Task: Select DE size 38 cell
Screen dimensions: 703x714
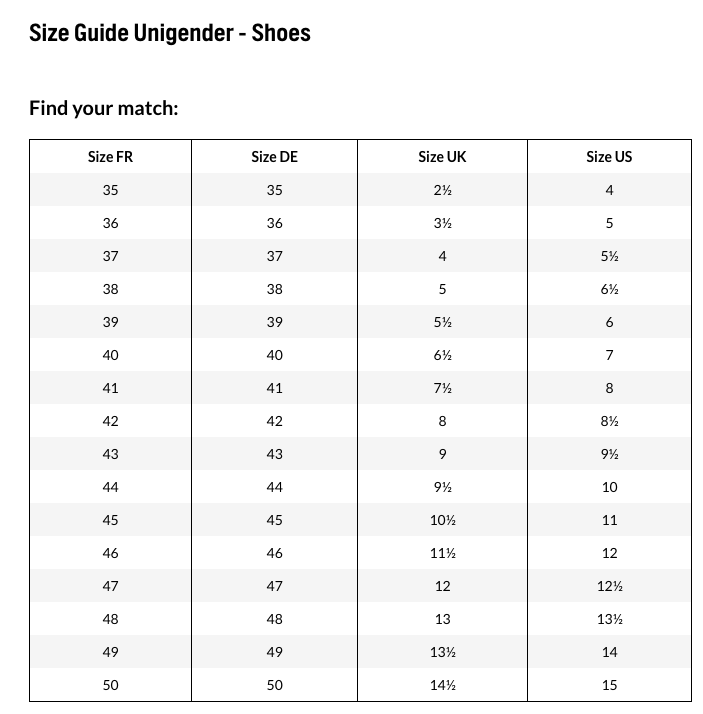Action: (274, 289)
